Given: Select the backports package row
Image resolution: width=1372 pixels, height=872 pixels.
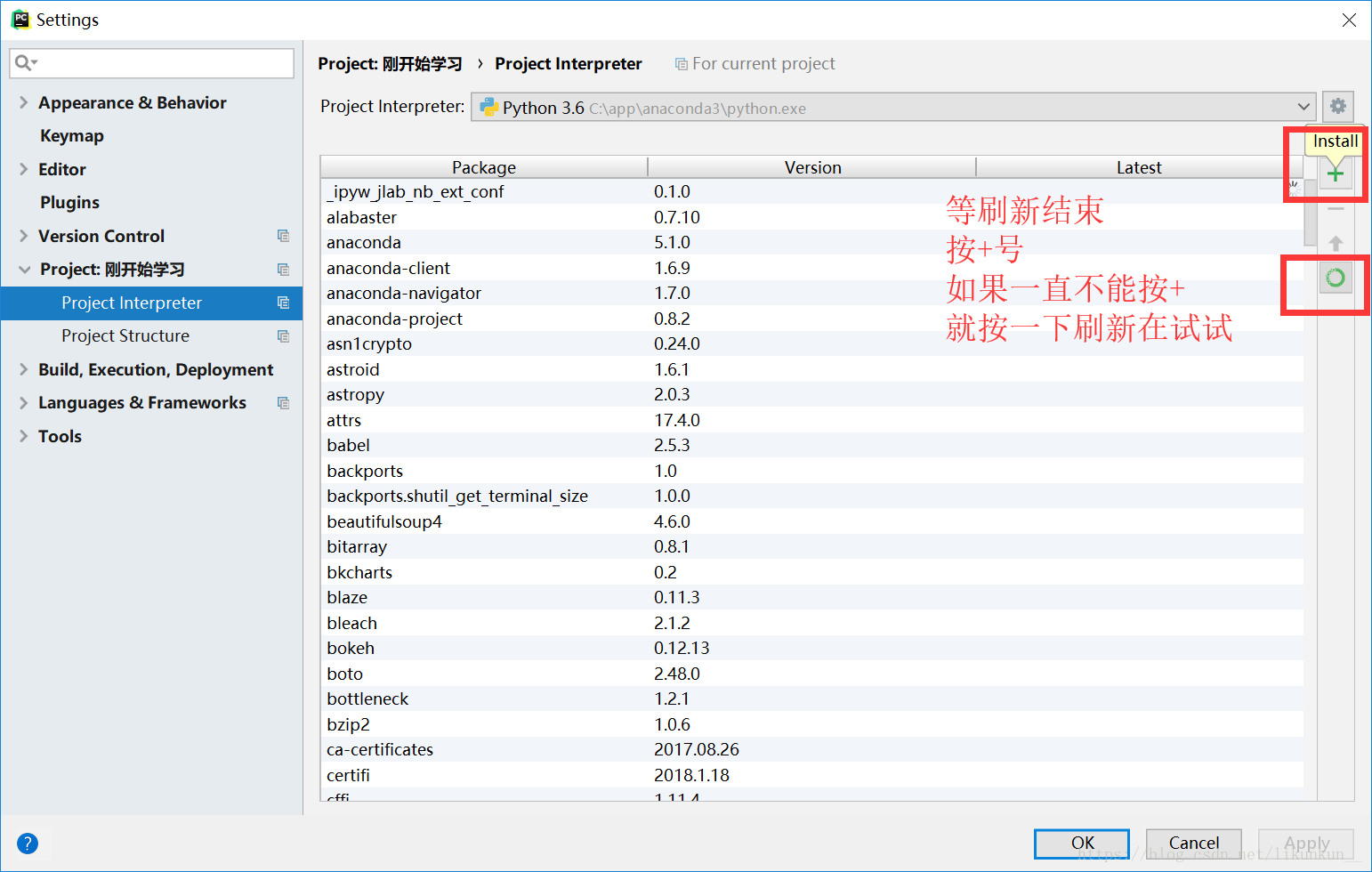Looking at the screenshot, I should 811,471.
